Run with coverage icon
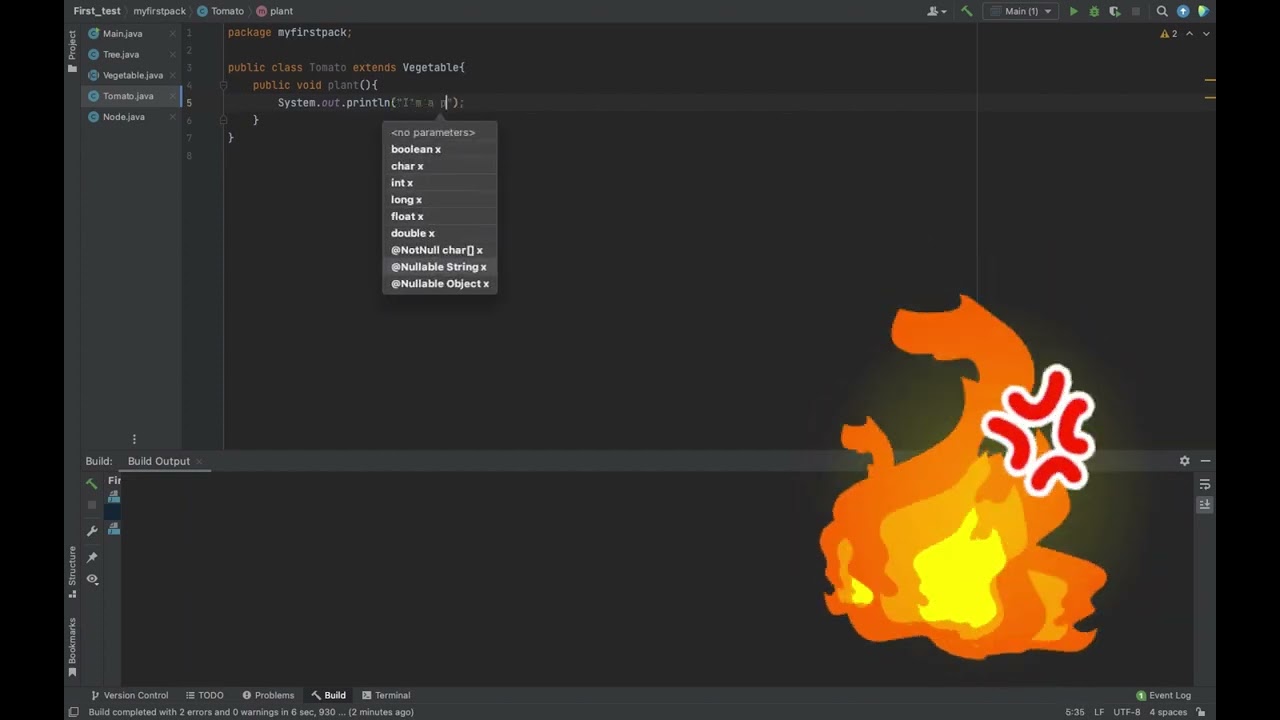Screen dimensions: 1280x720 point(1114,11)
